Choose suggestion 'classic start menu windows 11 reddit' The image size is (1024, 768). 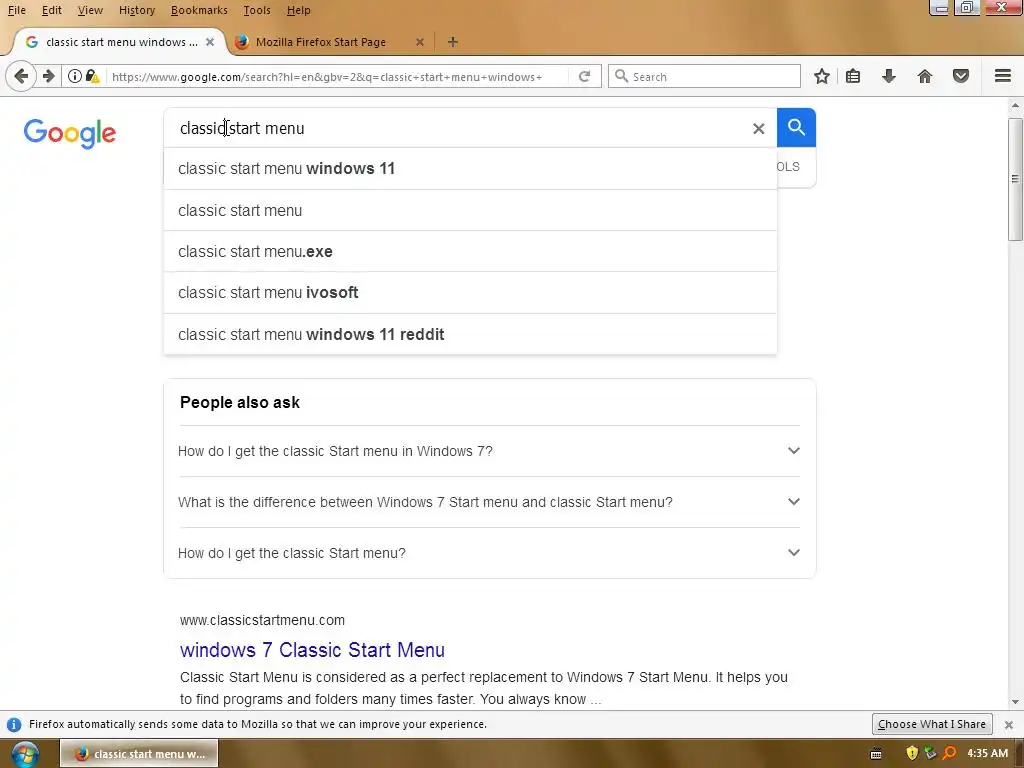coord(470,334)
